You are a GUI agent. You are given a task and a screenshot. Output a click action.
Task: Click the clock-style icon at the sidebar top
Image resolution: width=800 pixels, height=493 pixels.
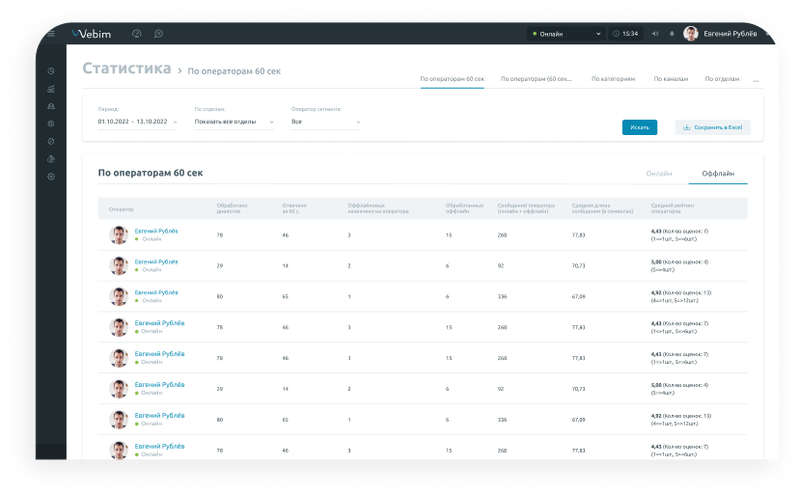[x=51, y=71]
